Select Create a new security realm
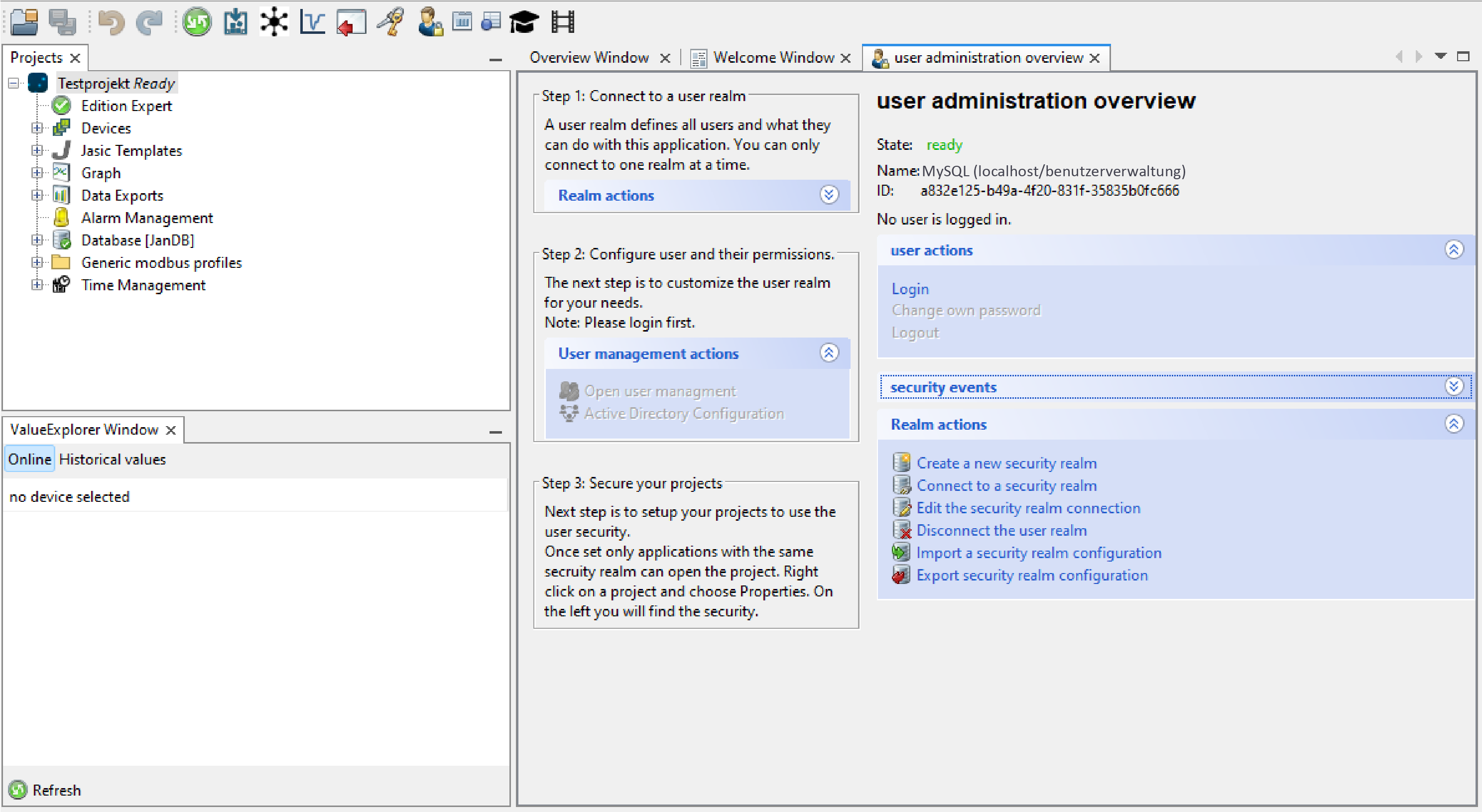The height and width of the screenshot is (812, 1482). point(1006,463)
